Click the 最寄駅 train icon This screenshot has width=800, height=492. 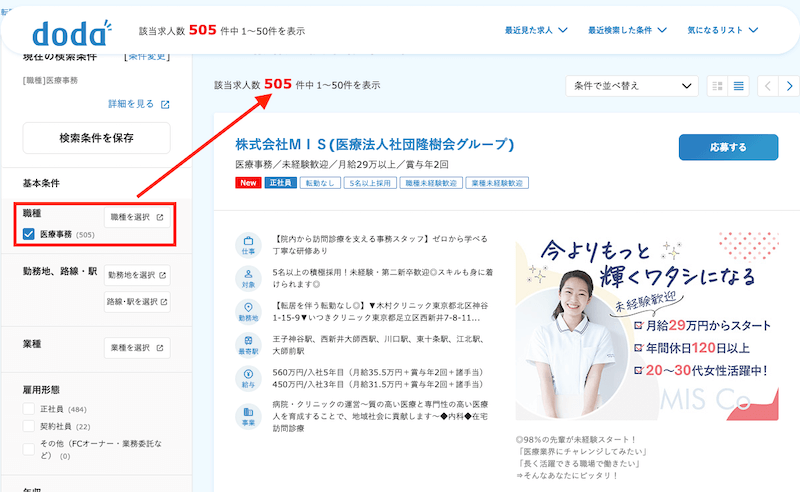coord(248,345)
